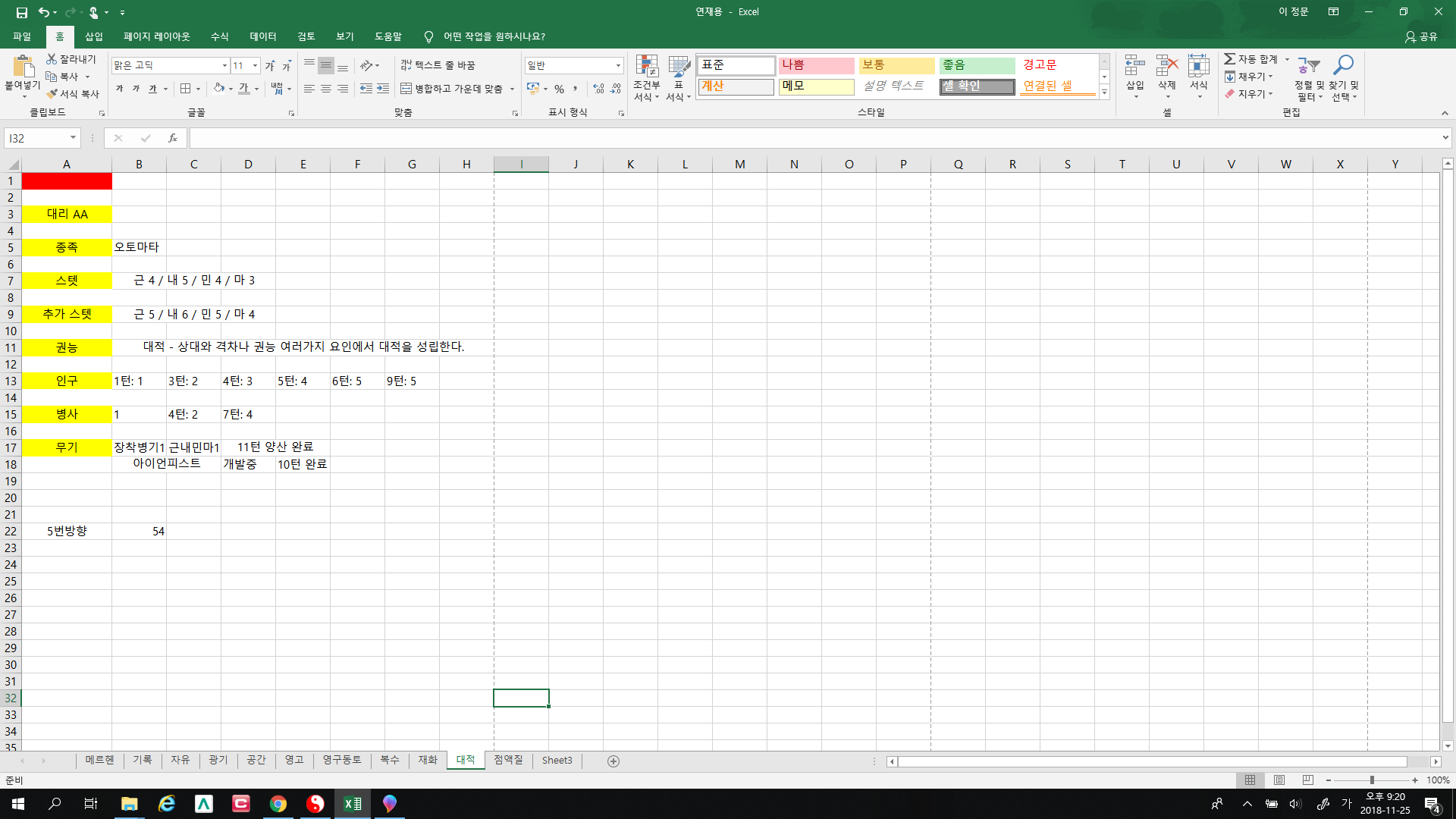Toggle wrap text (텍스트 줄 바꿈)
1456x819 pixels.
click(x=438, y=65)
